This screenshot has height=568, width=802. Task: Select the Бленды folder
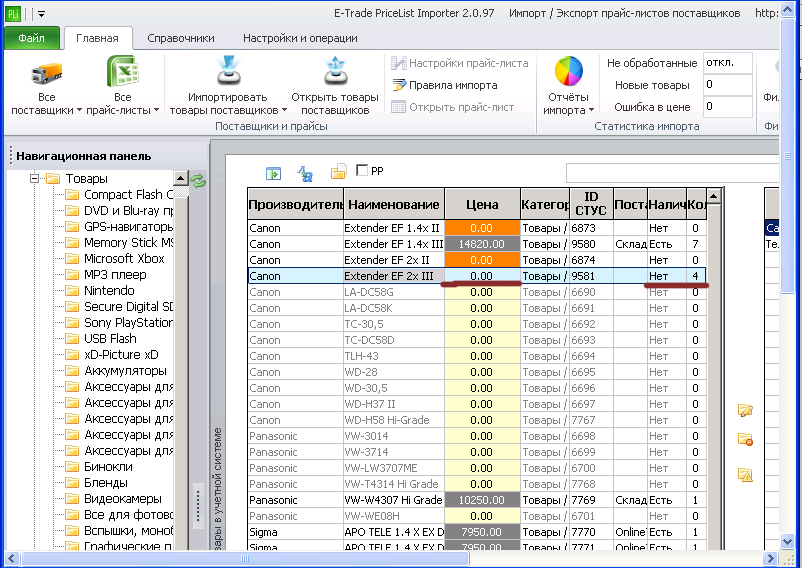pyautogui.click(x=97, y=483)
